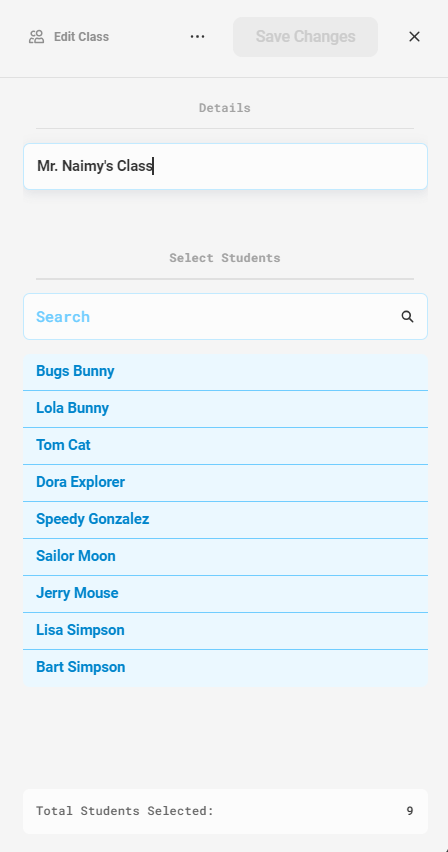The image size is (448, 852).
Task: Open the three-dots more options menu
Action: (197, 36)
